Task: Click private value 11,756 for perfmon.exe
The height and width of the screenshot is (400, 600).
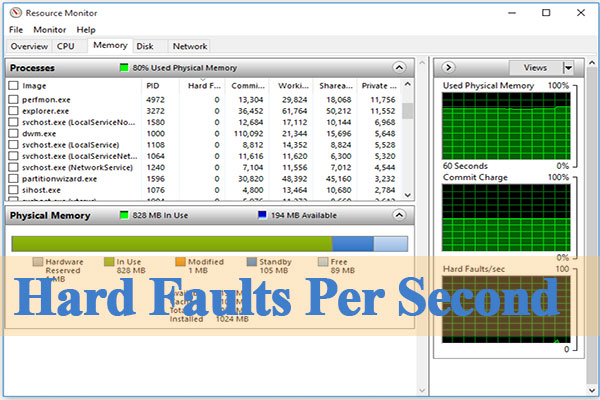Action: pyautogui.click(x=383, y=100)
